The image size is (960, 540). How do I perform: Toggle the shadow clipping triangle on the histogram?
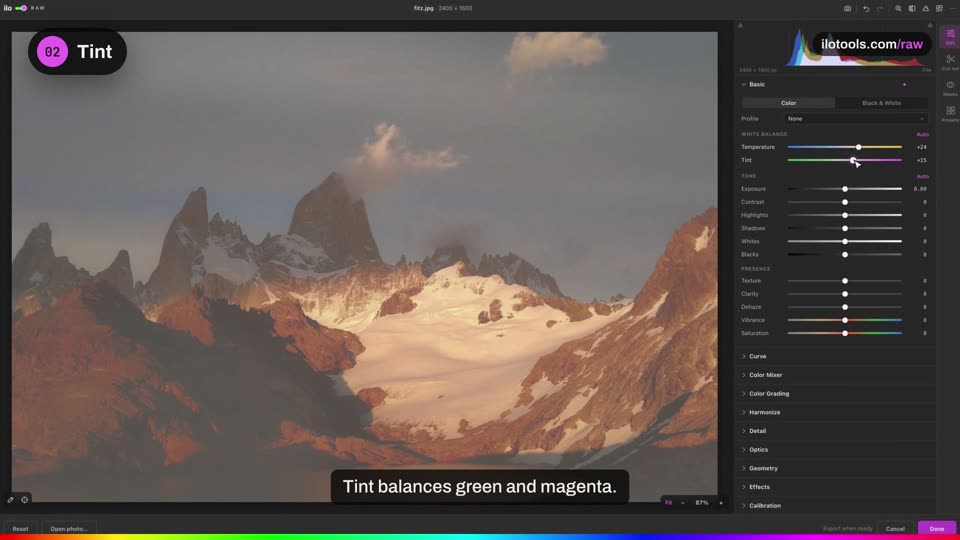coord(740,25)
